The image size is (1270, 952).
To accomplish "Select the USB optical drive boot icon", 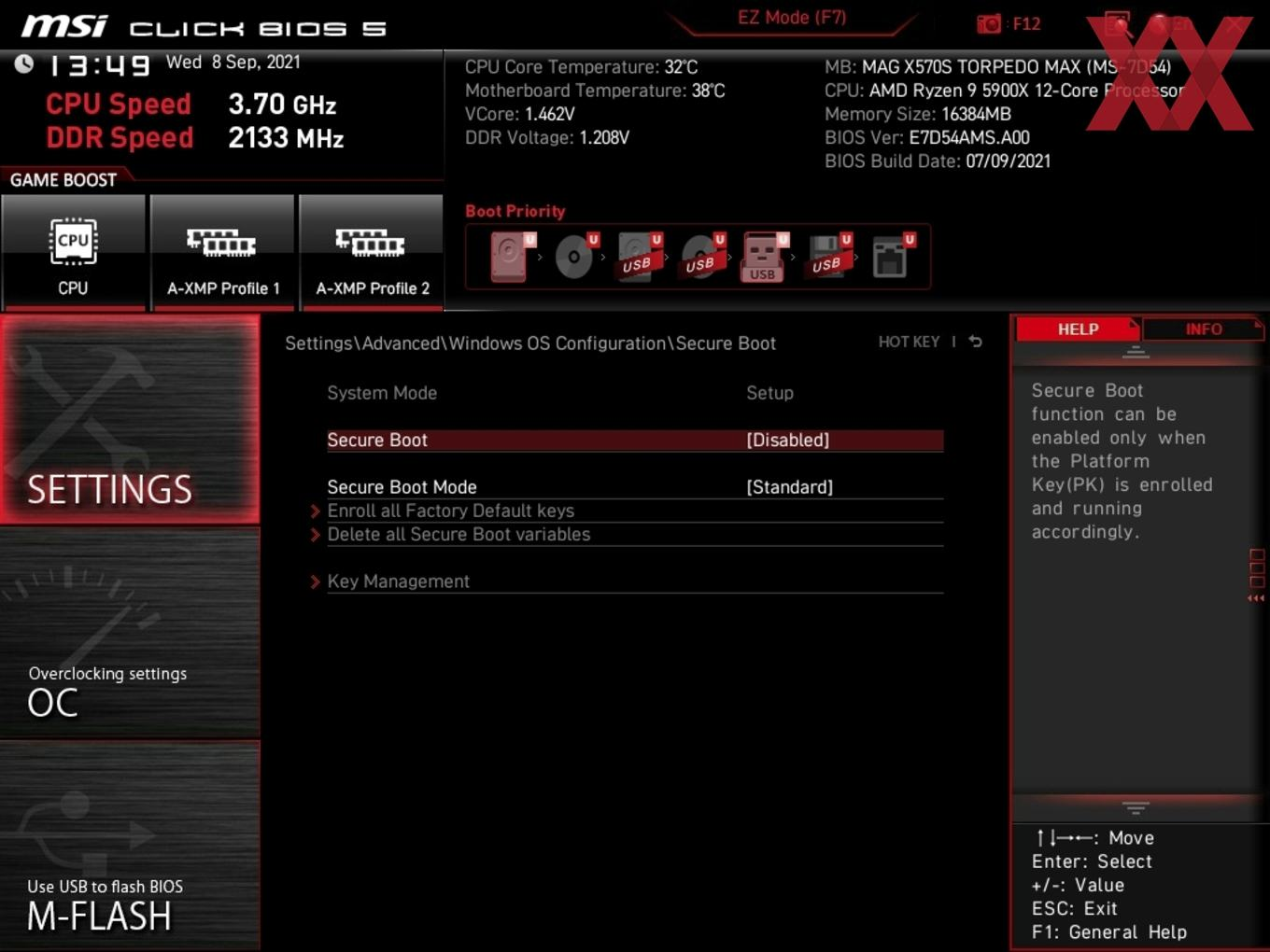I will (703, 257).
